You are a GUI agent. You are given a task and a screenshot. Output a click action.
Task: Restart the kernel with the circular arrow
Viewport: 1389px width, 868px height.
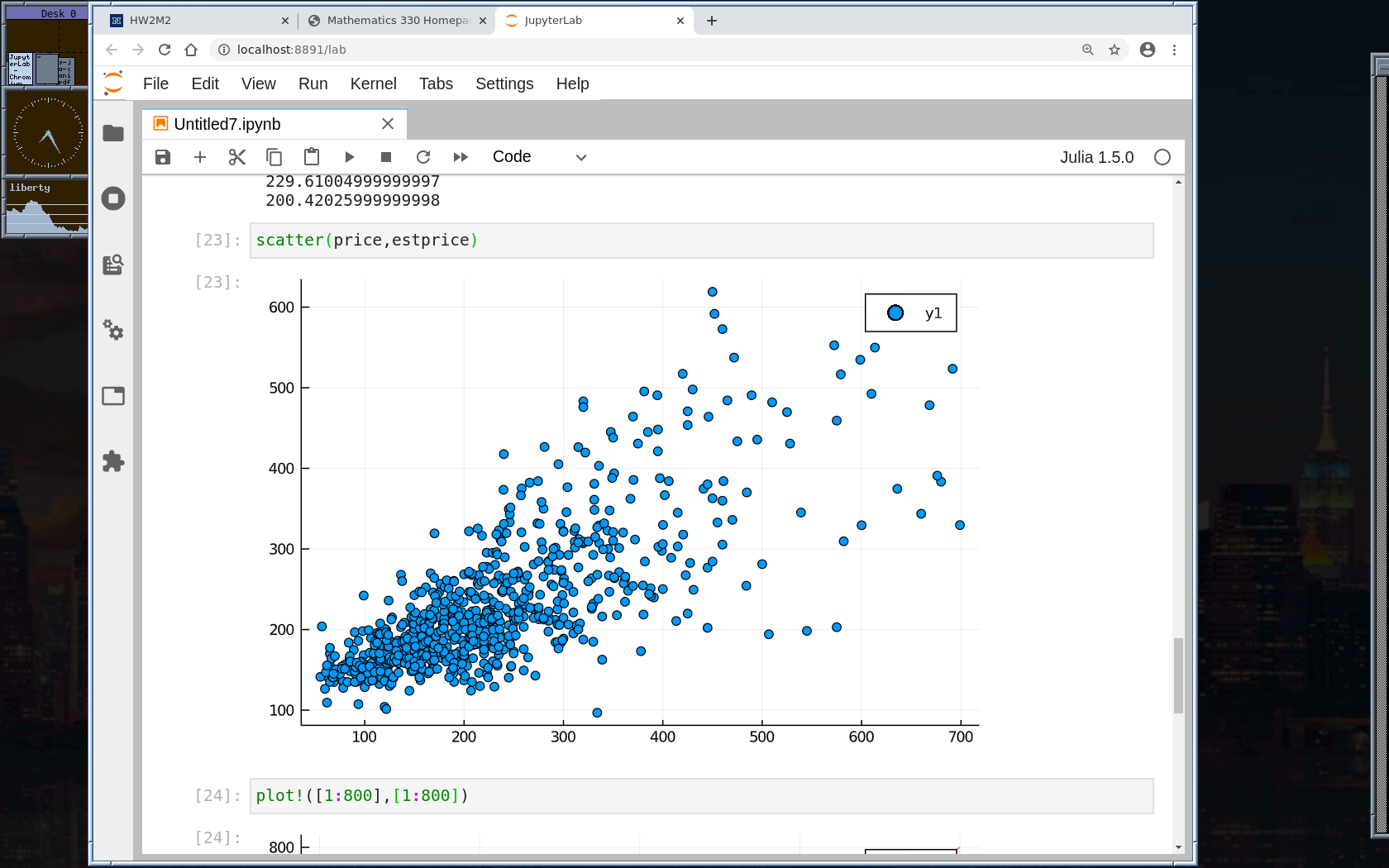(x=423, y=157)
